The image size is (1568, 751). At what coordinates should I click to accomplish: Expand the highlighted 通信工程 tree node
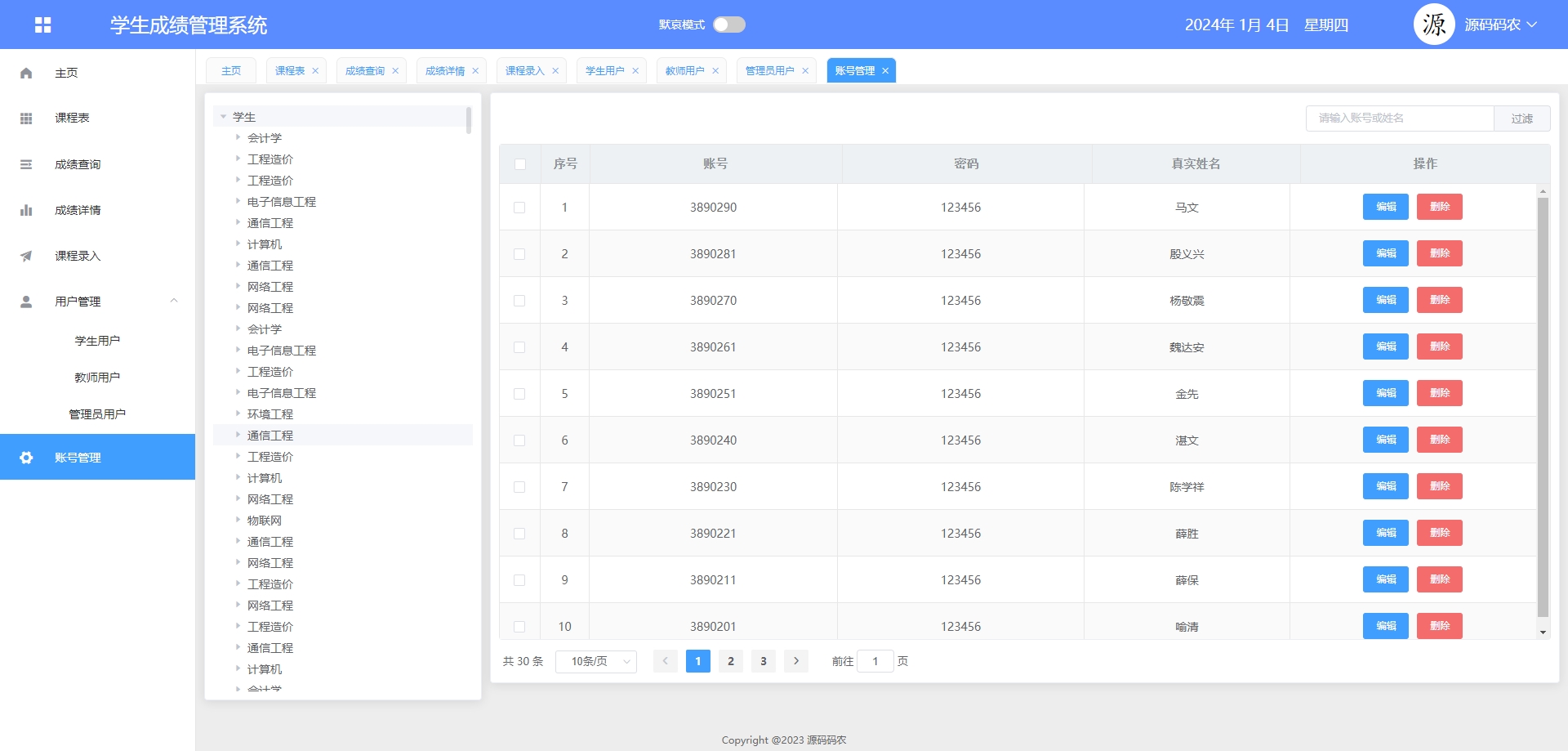(238, 435)
